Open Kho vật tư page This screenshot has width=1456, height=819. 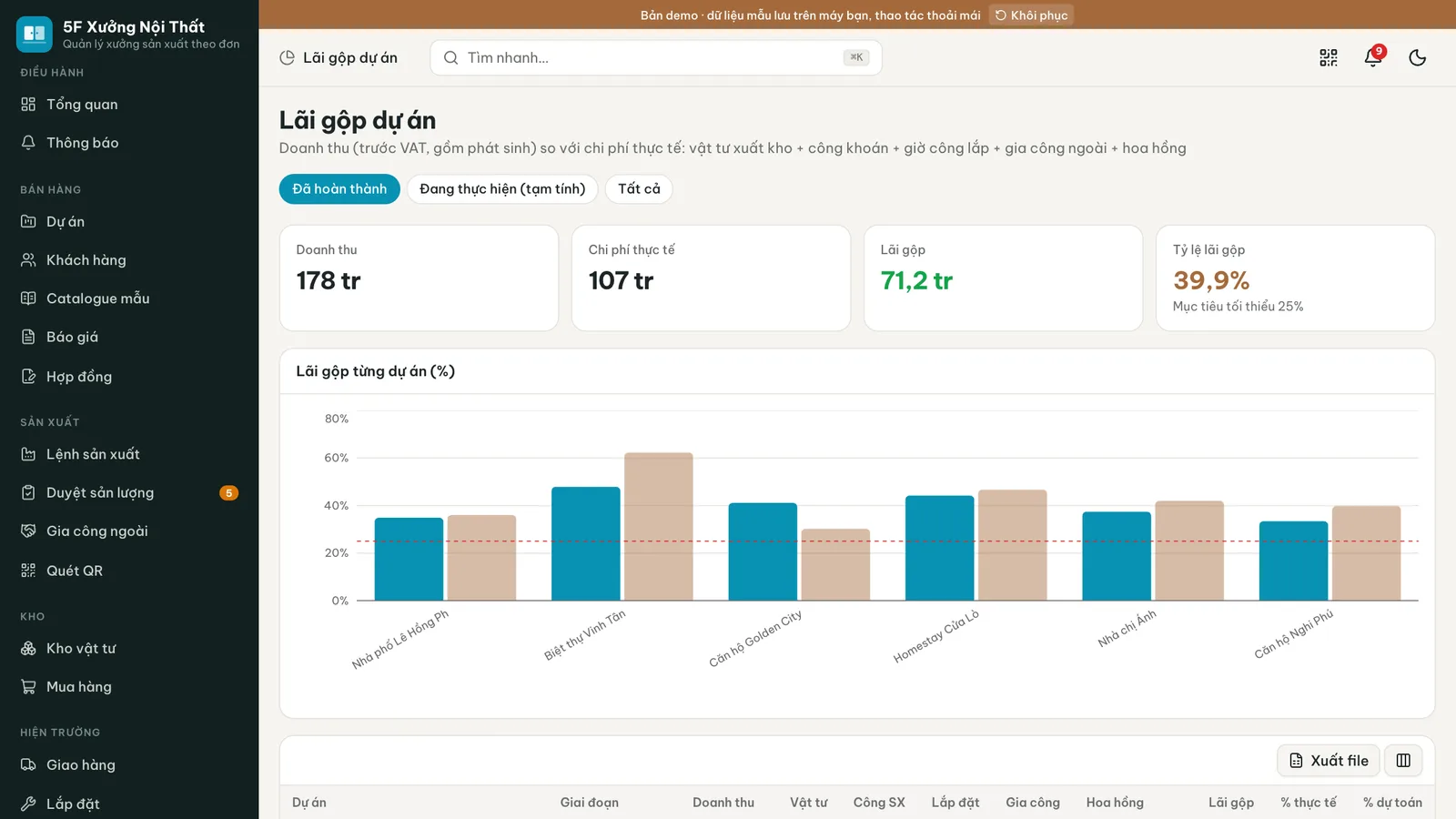click(129, 649)
